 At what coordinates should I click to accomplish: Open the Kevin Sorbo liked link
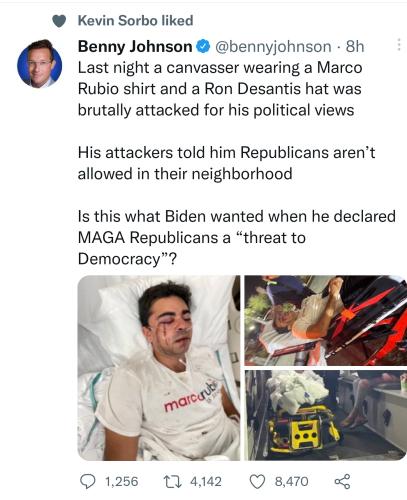point(136,21)
